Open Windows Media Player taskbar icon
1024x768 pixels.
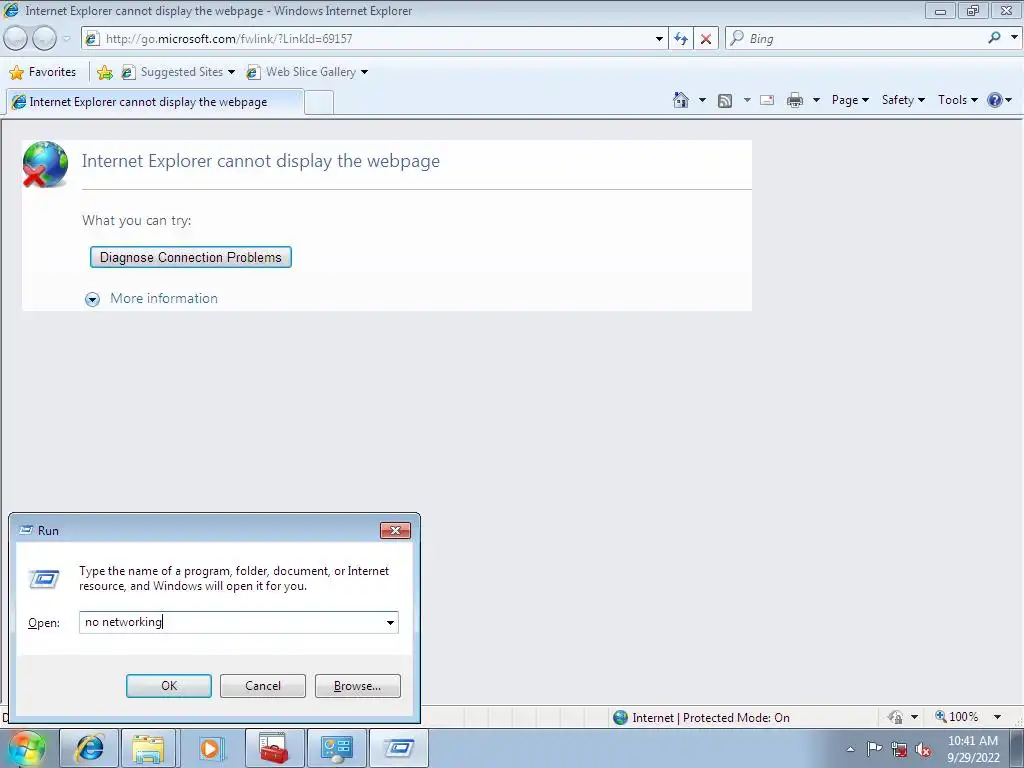210,748
